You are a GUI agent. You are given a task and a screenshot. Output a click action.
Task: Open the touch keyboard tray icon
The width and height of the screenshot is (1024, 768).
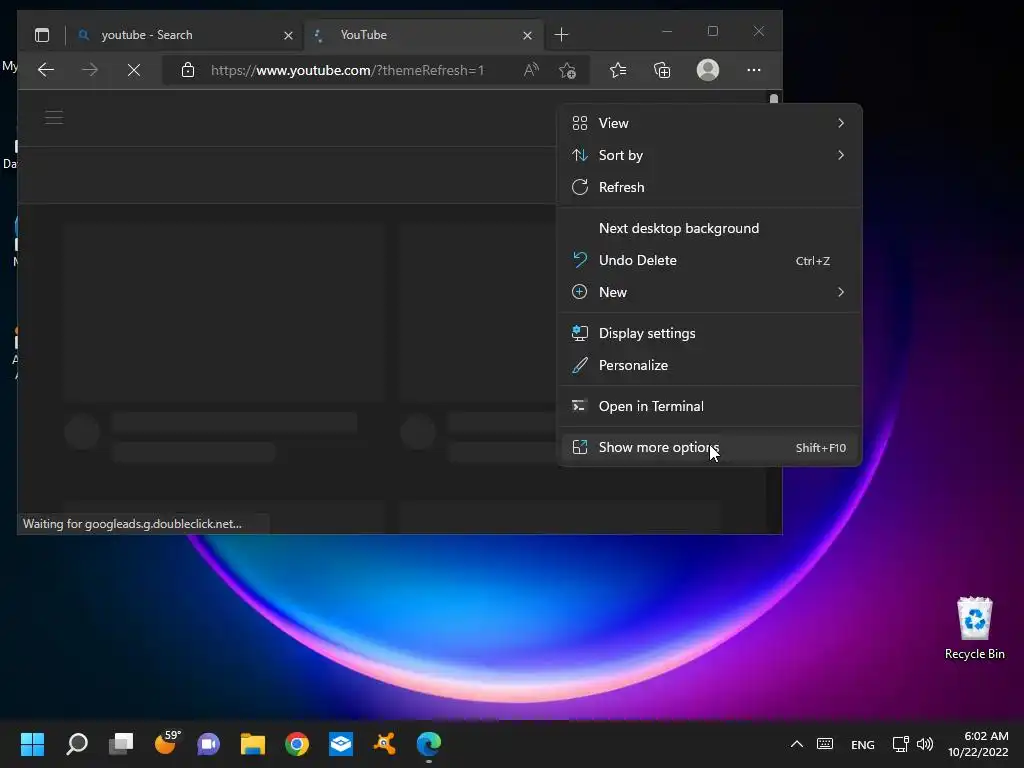pyautogui.click(x=825, y=744)
